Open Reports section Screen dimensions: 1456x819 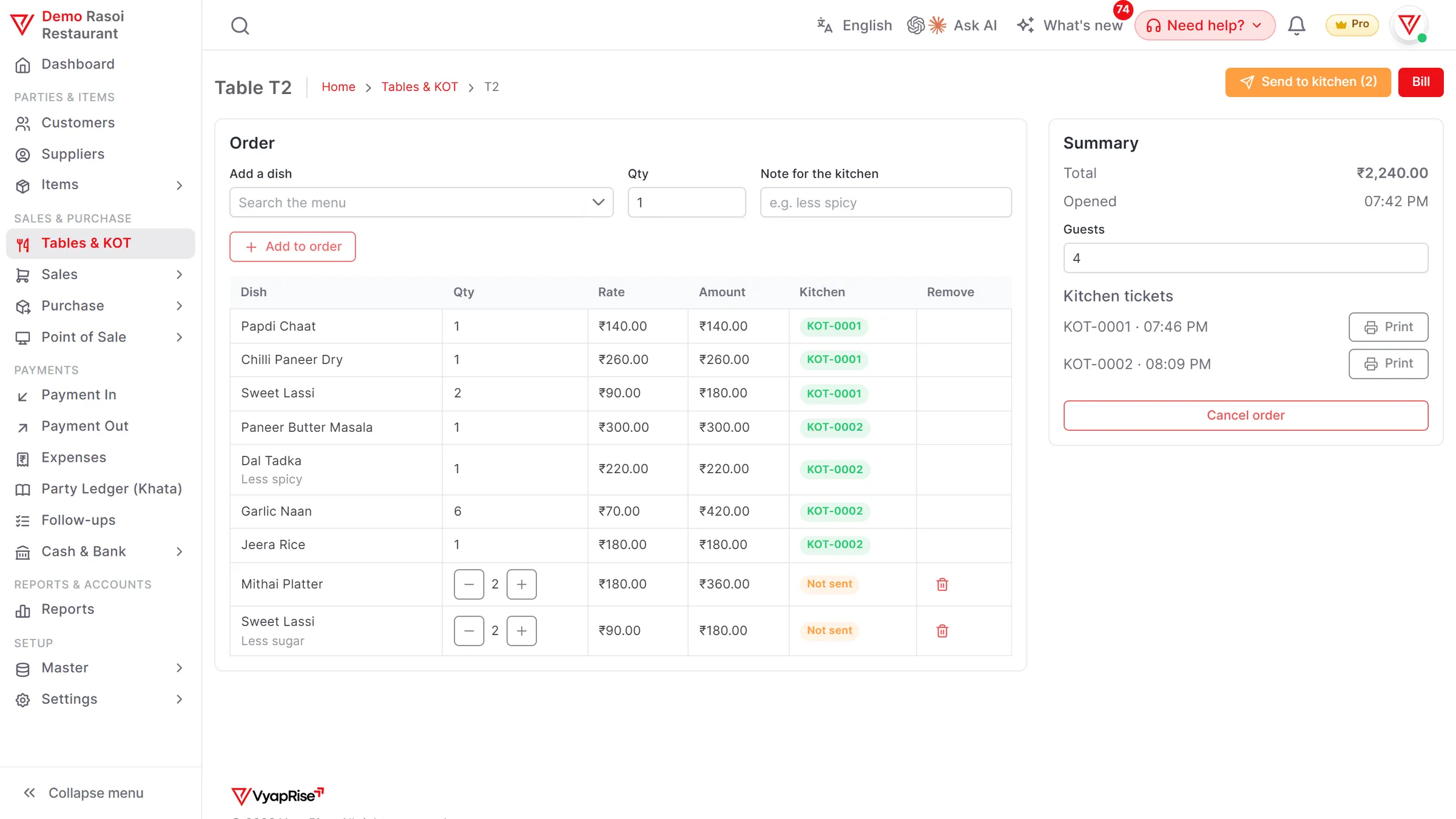(101, 610)
